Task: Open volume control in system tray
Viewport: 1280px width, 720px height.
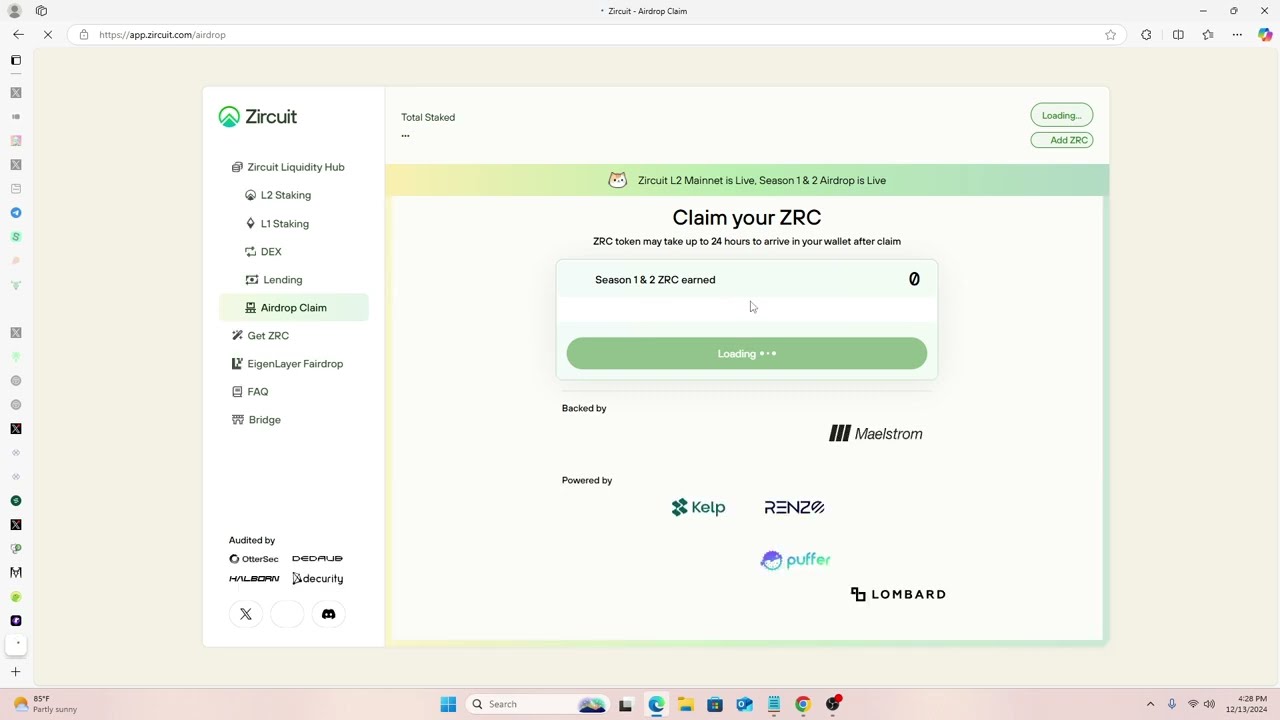Action: point(1210,704)
